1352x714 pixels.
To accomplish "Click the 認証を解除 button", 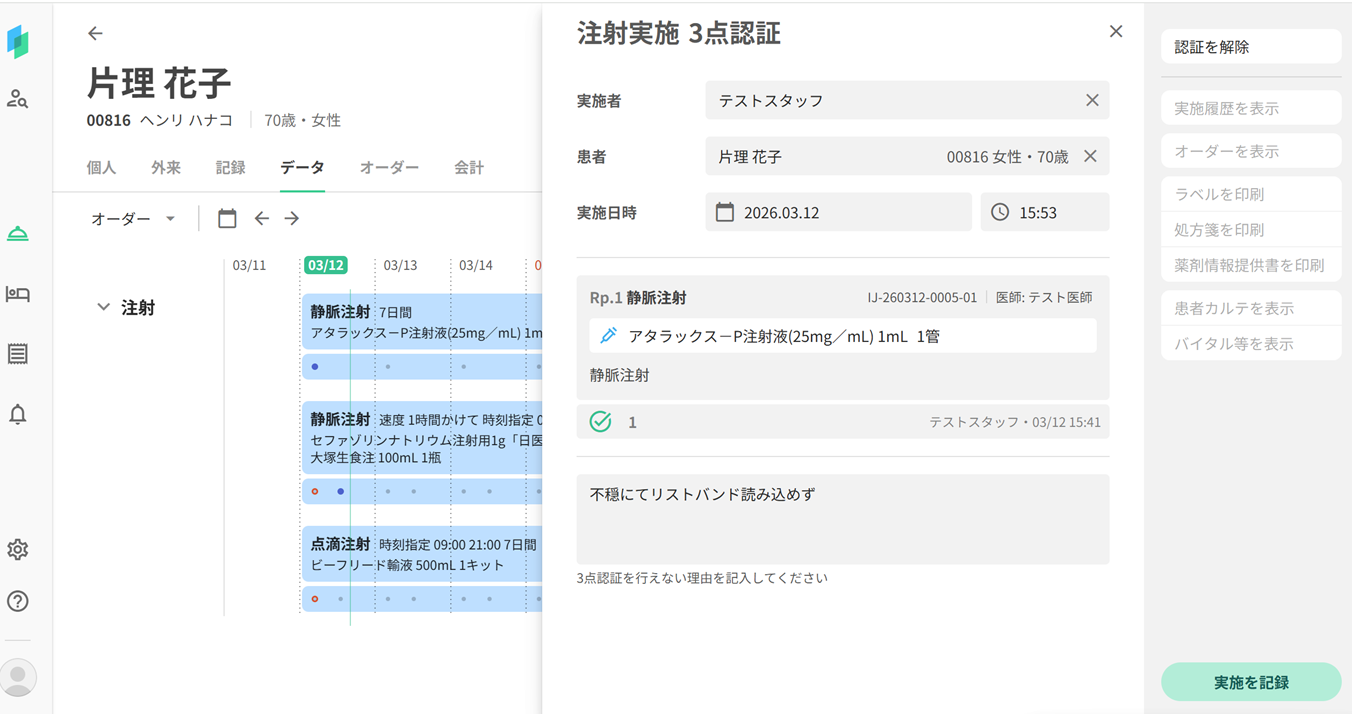I will (1250, 47).
